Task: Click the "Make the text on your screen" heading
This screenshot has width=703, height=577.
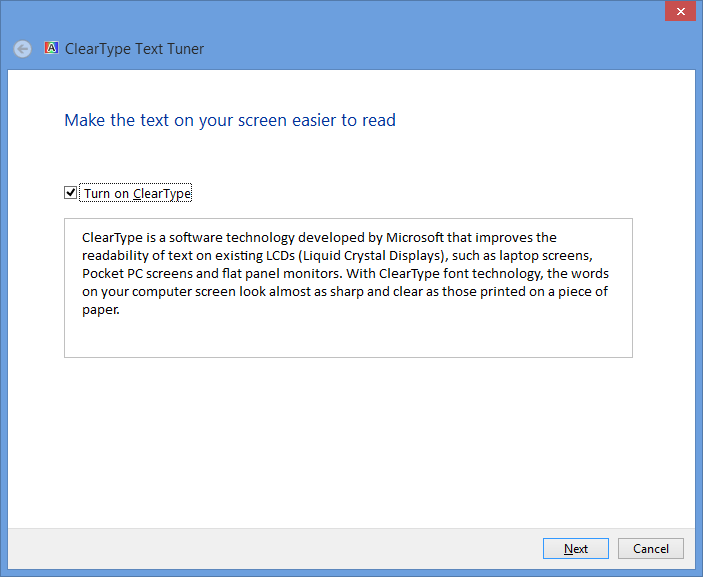Action: (x=230, y=120)
